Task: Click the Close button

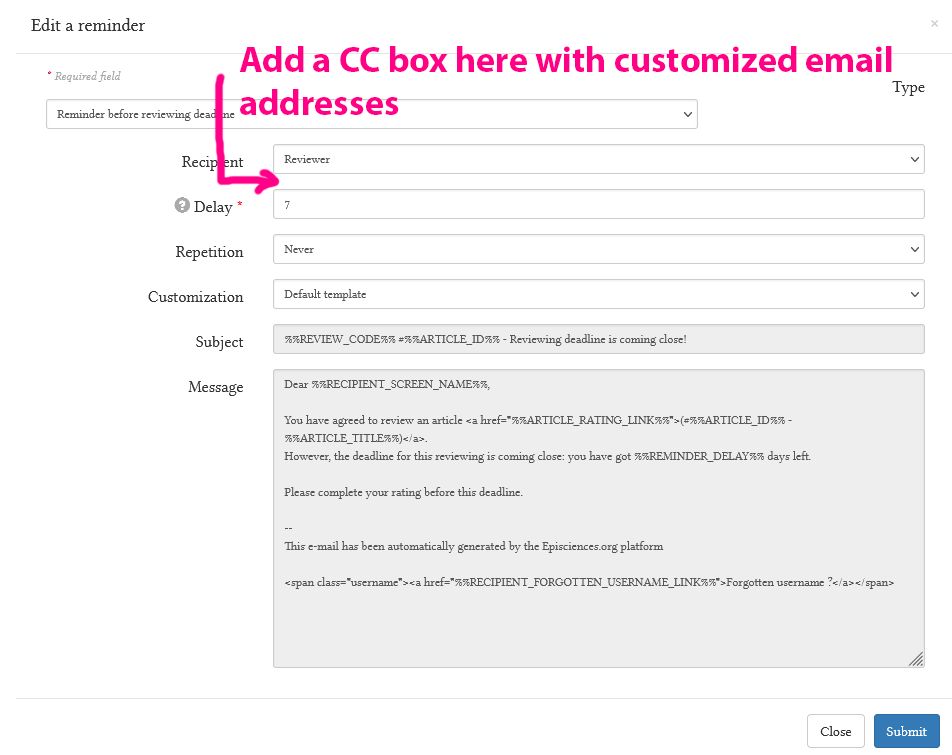Action: click(x=835, y=731)
